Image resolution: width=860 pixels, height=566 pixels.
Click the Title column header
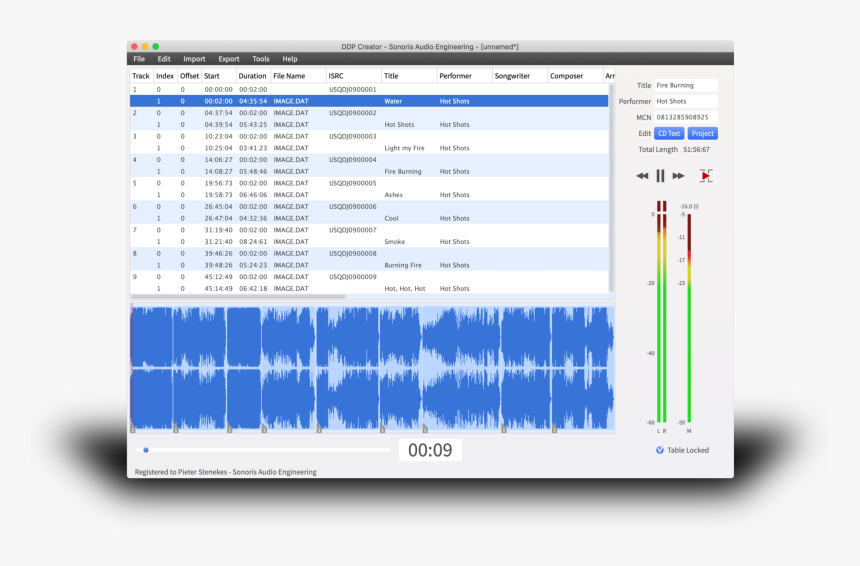pyautogui.click(x=409, y=76)
